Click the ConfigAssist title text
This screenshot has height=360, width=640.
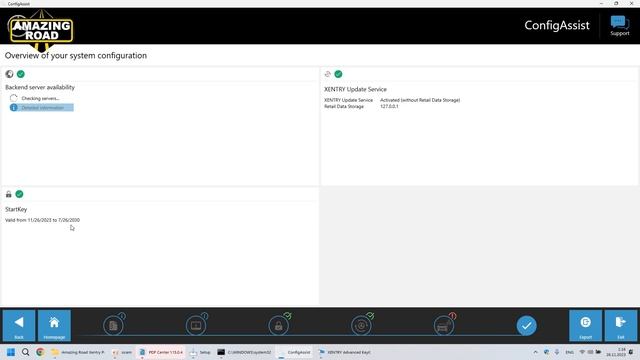point(557,25)
